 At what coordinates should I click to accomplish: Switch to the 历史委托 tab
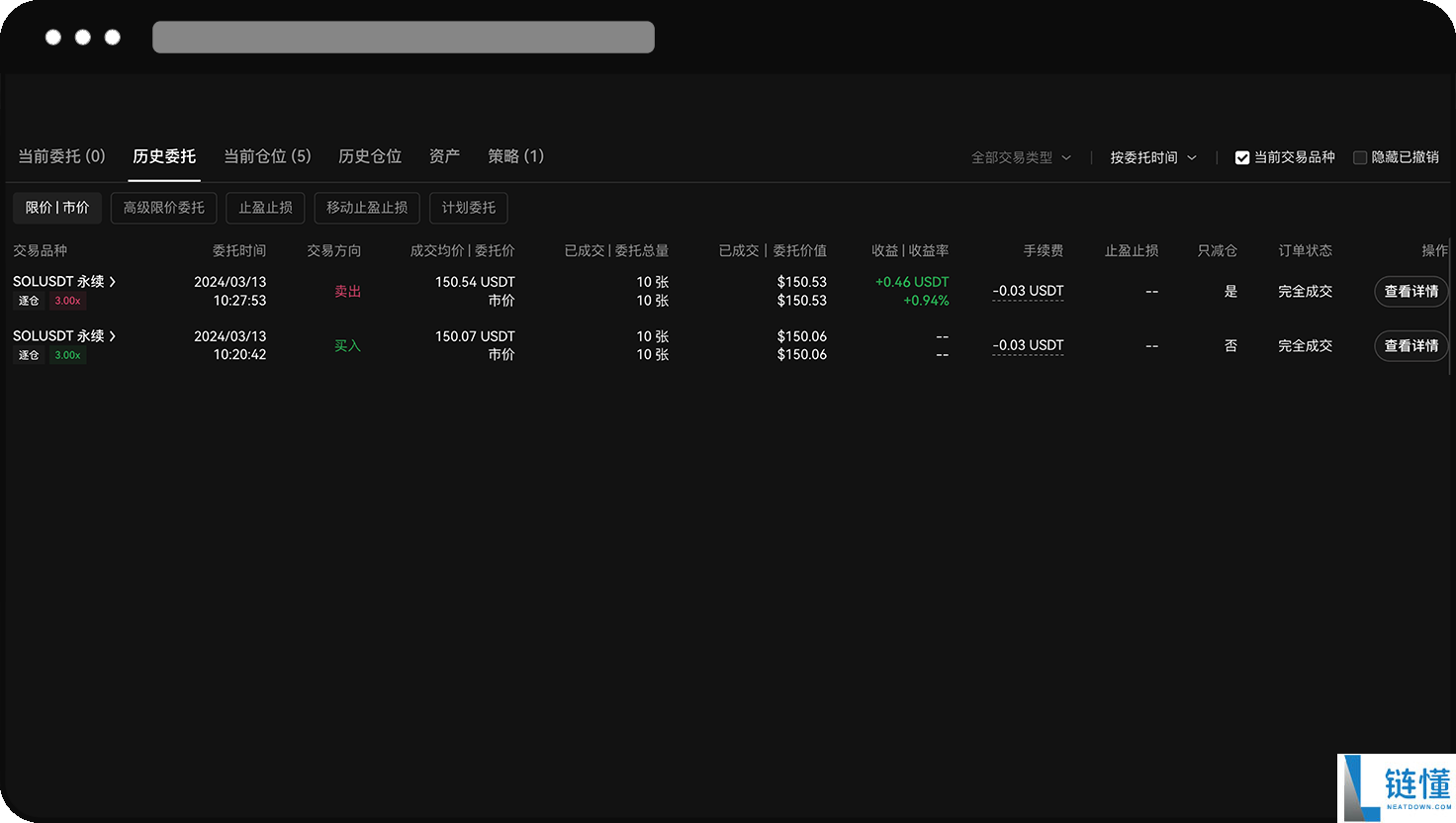(164, 155)
